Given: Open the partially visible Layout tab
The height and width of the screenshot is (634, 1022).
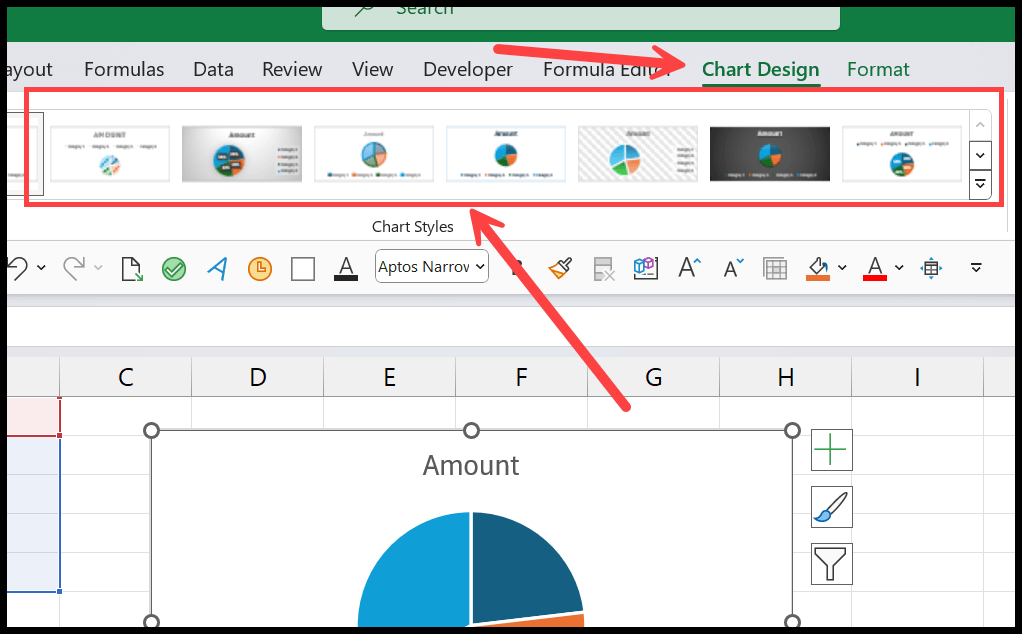Looking at the screenshot, I should 29,69.
